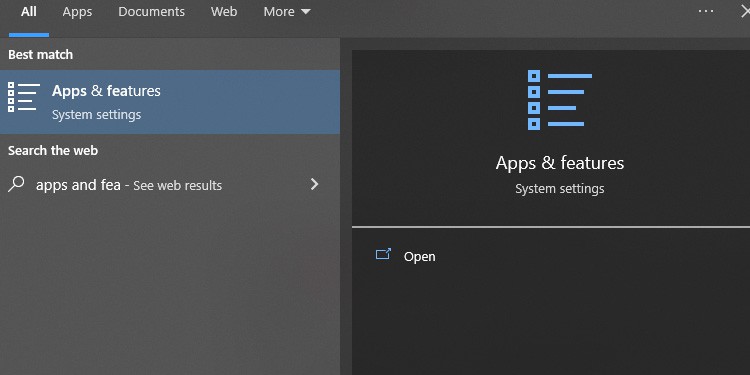750x375 pixels.
Task: Click 'apps and fea - See web results'
Action: [129, 185]
